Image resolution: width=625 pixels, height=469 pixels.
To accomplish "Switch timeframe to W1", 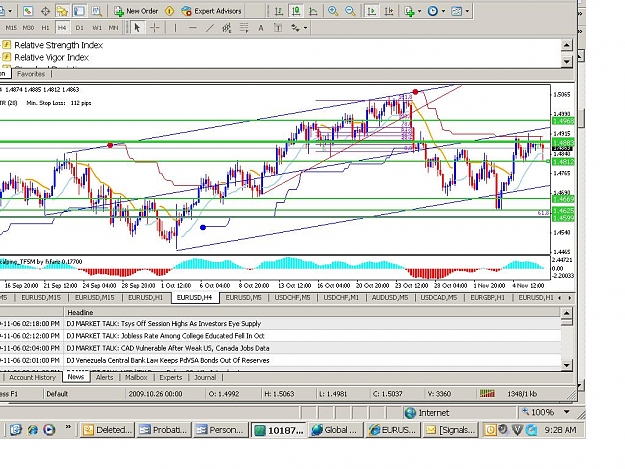I will click(97, 27).
